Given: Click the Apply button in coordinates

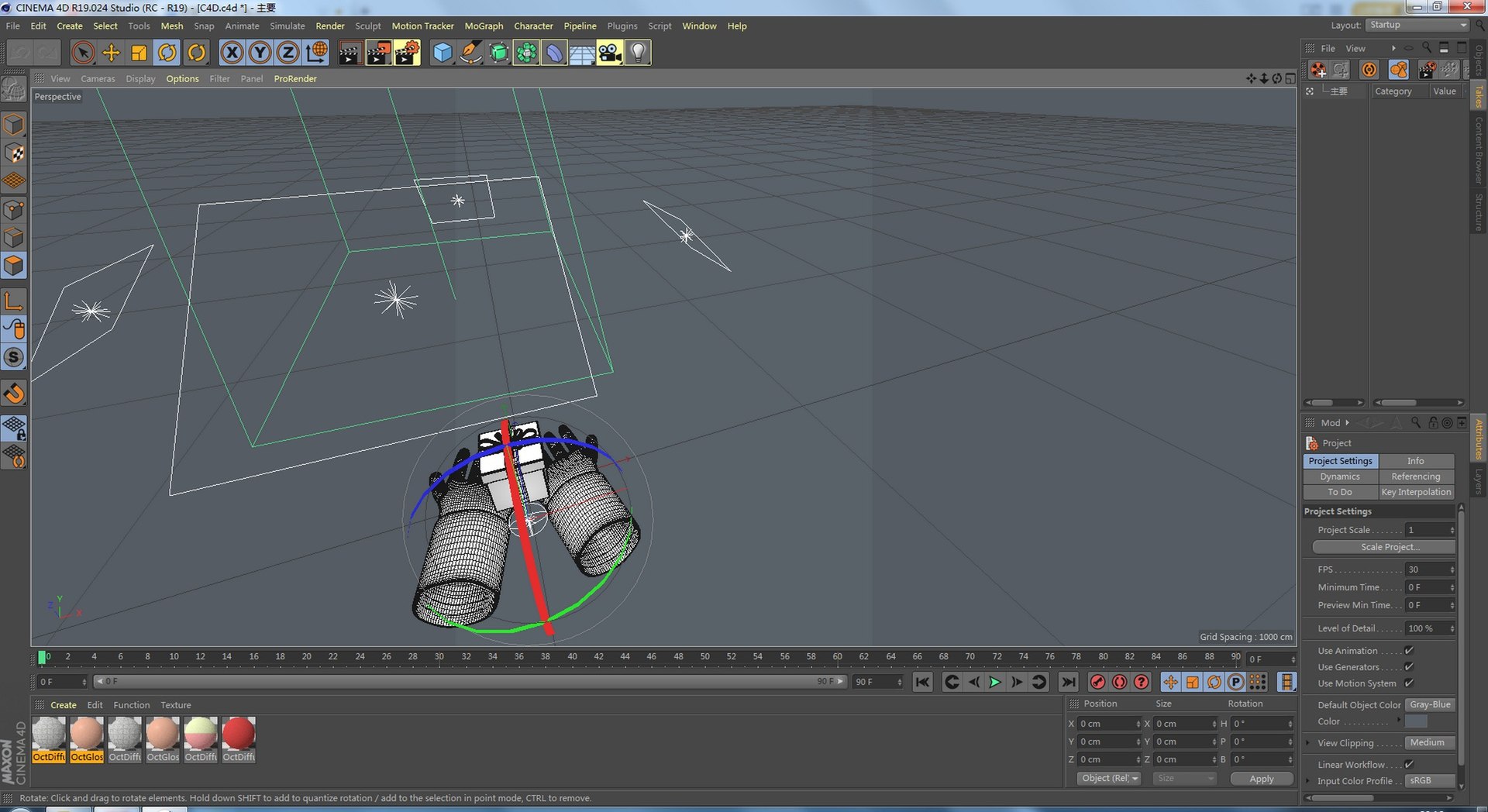Looking at the screenshot, I should (x=1262, y=779).
